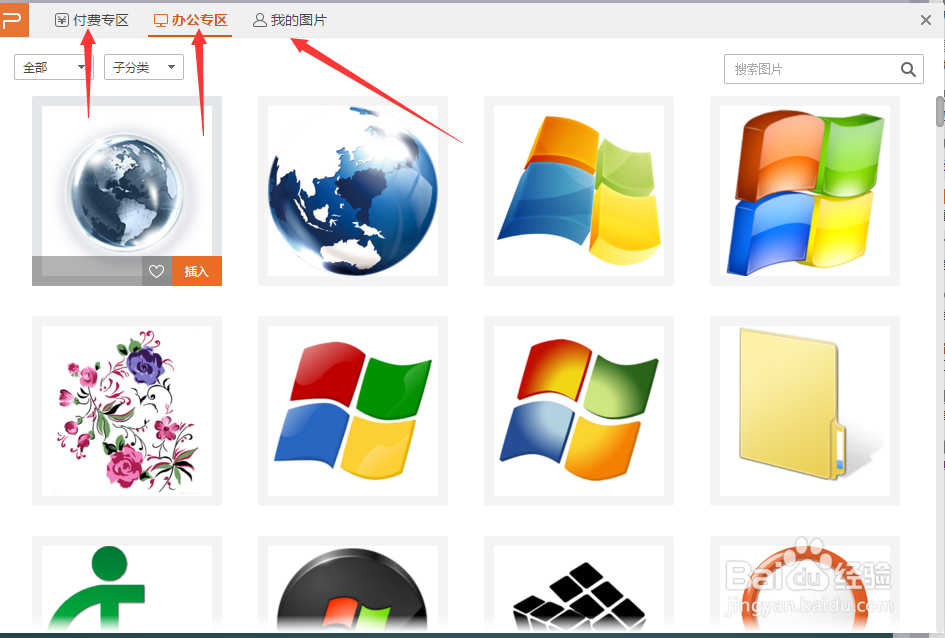Expand the 全部 category dropdown
The height and width of the screenshot is (638, 945).
tap(54, 67)
